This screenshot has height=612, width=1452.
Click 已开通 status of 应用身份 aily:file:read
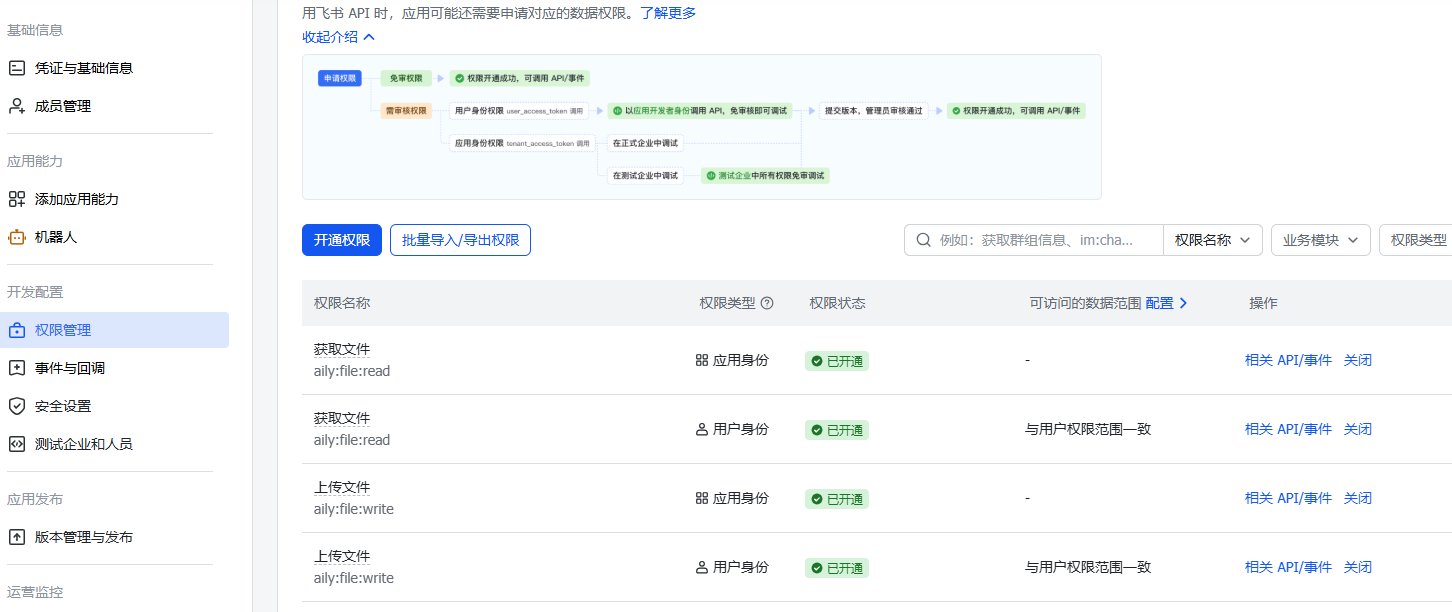(x=837, y=361)
